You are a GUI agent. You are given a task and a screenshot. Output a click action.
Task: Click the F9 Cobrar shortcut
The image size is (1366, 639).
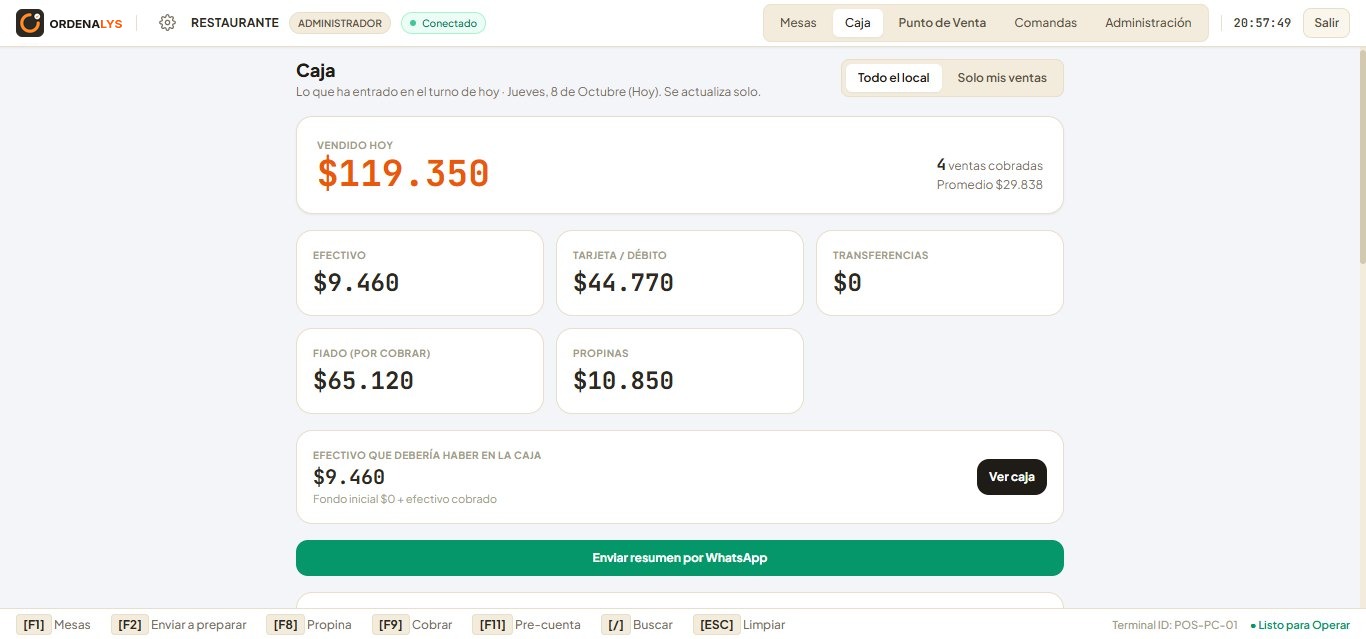413,625
